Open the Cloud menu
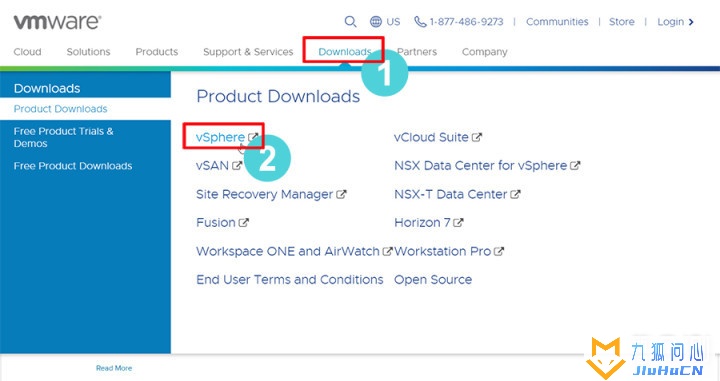This screenshot has height=381, width=720. [28, 52]
